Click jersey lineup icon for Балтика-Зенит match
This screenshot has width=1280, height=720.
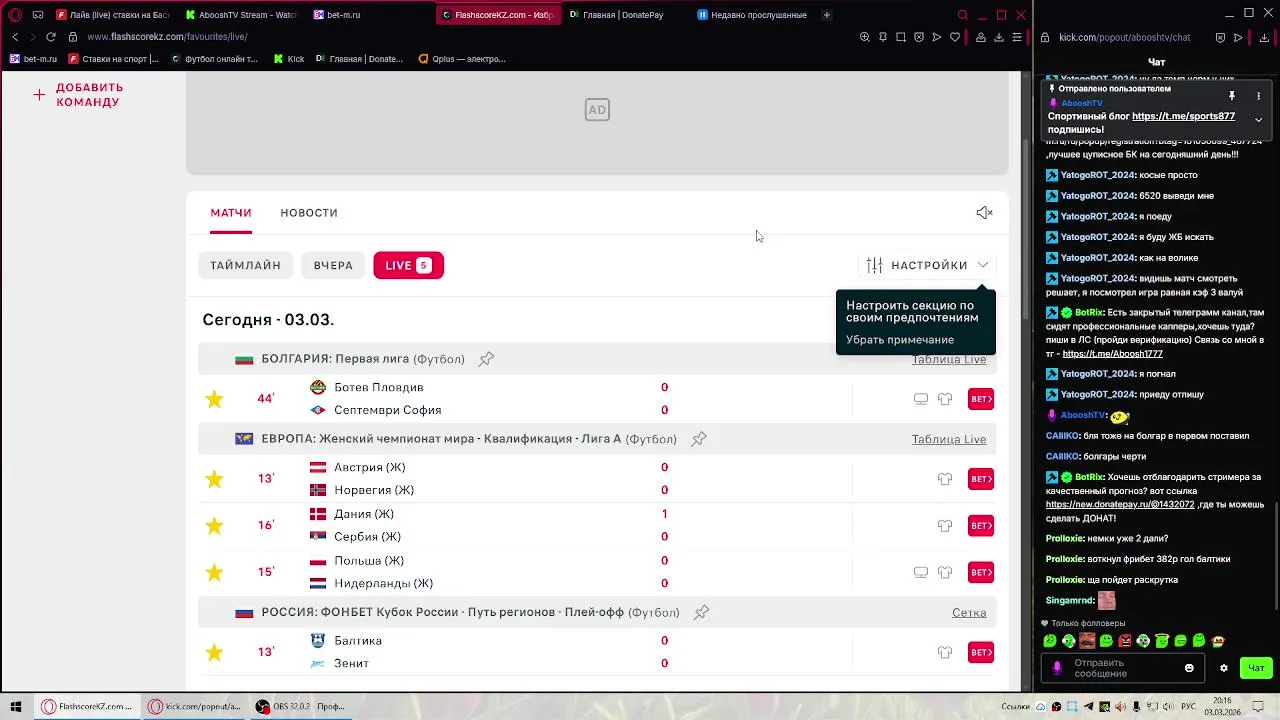945,652
